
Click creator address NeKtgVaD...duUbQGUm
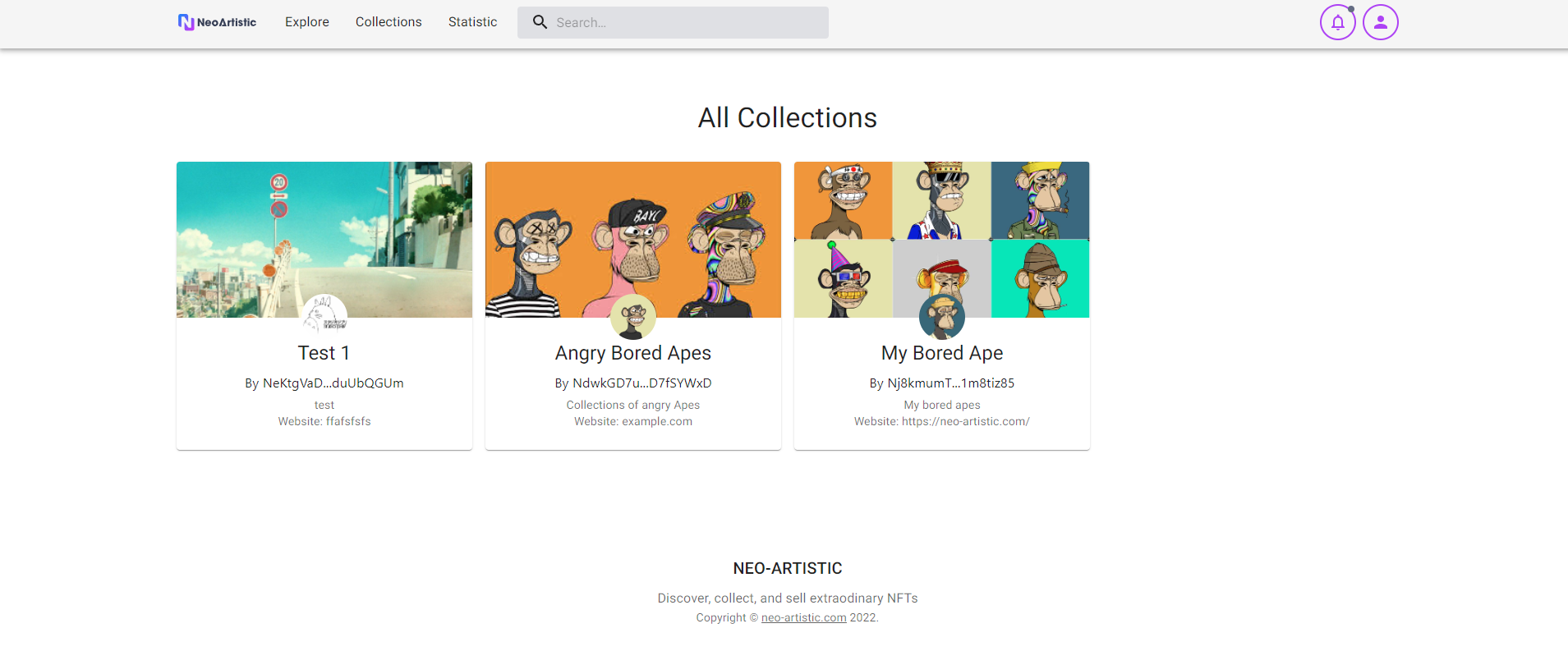click(333, 383)
